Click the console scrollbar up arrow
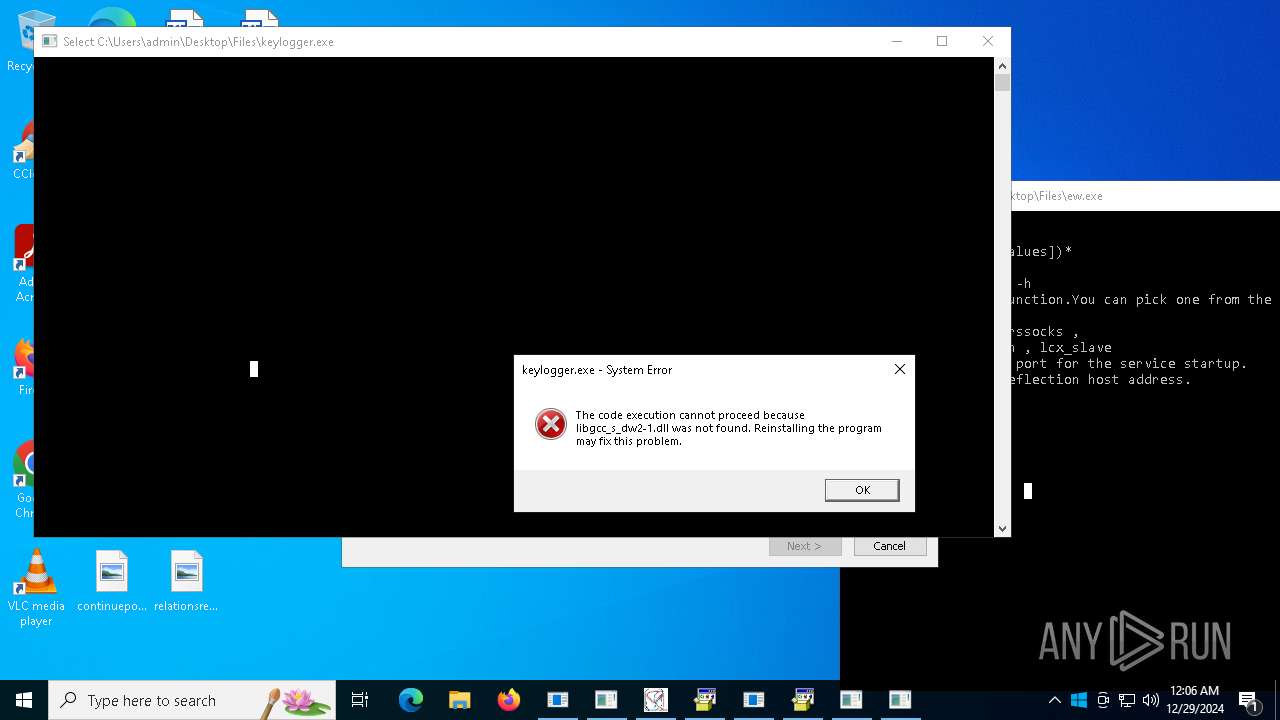This screenshot has height=720, width=1280. click(1002, 65)
